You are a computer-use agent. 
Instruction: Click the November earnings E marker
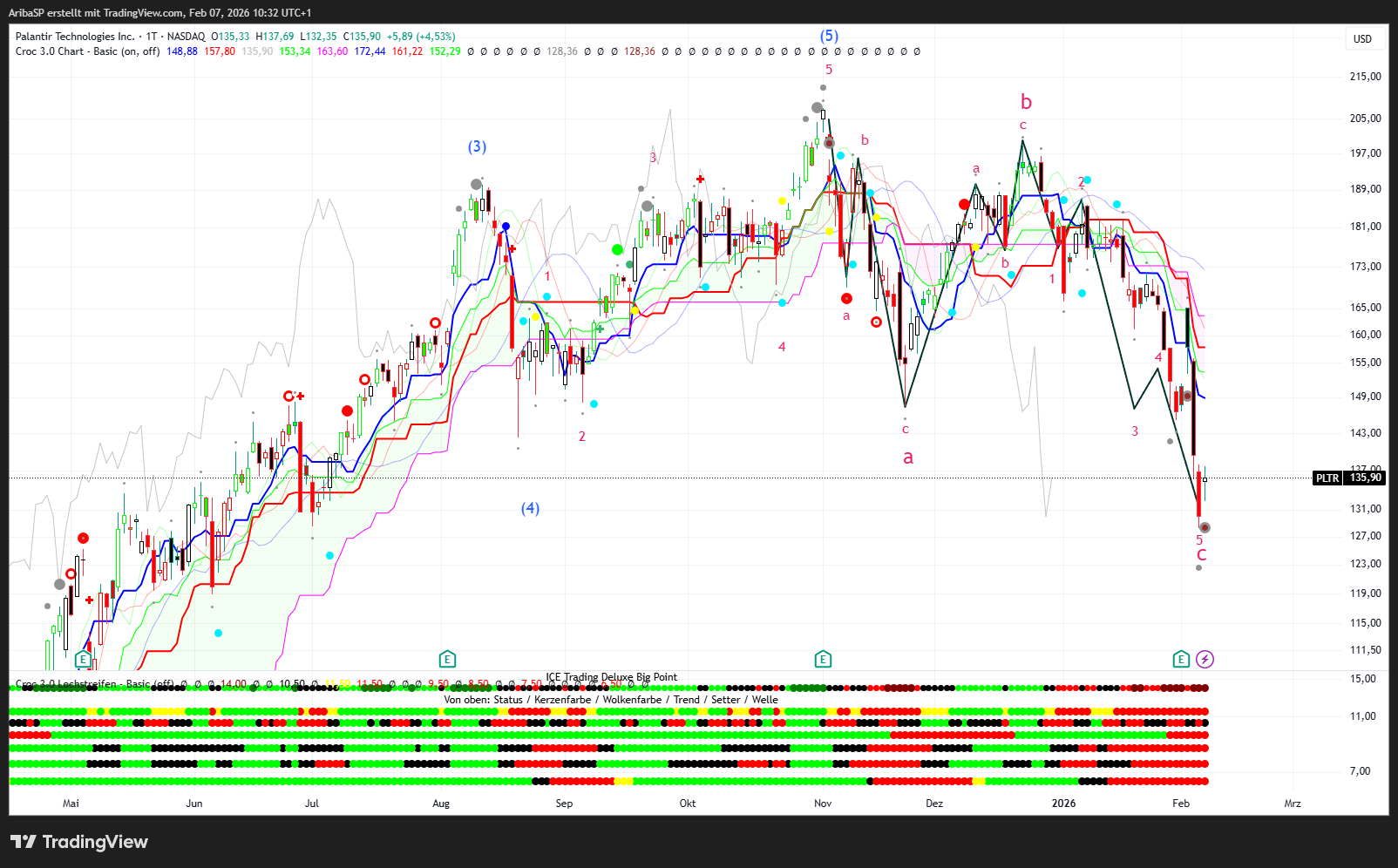coord(823,659)
